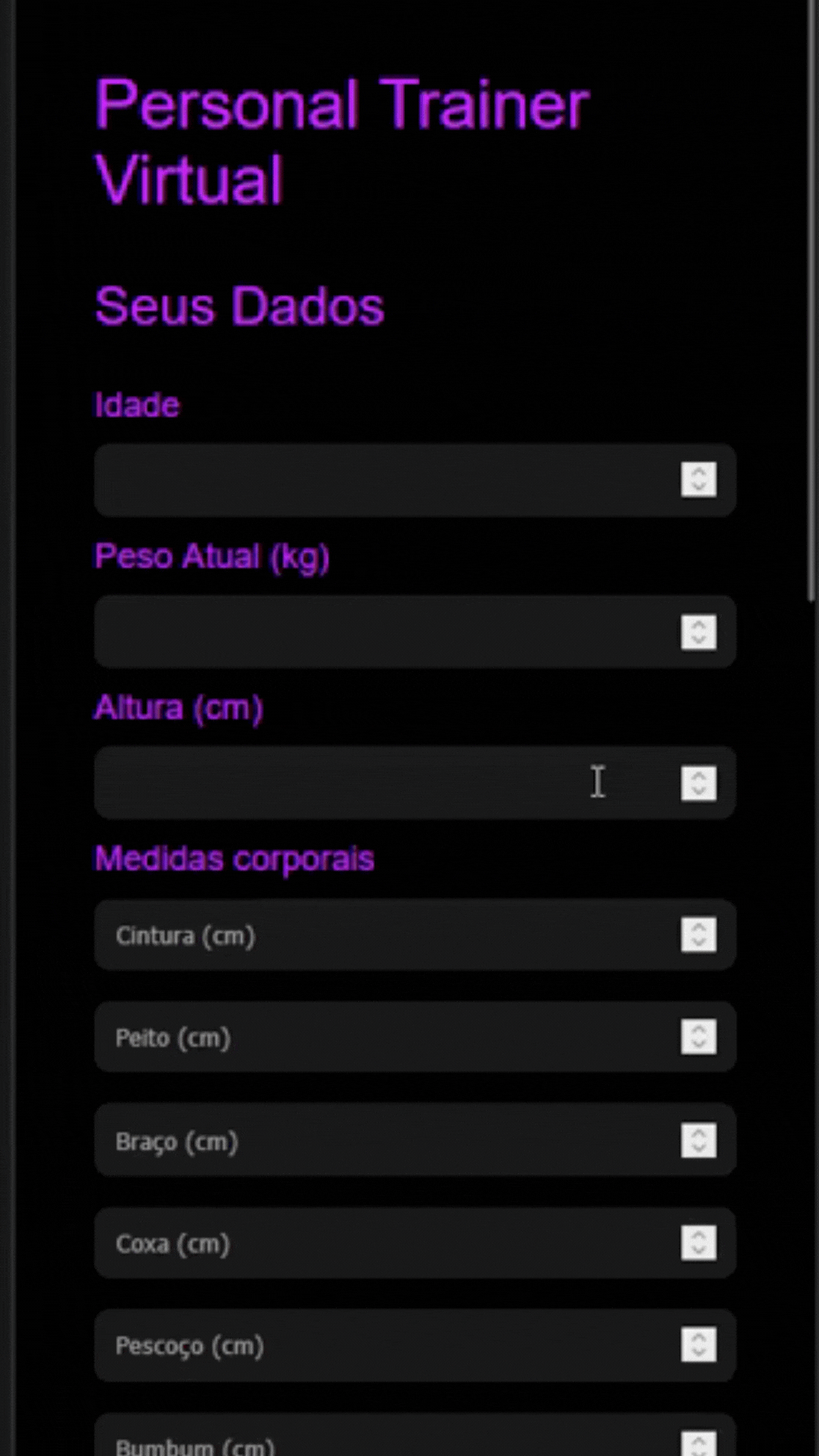819x1456 pixels.
Task: Focus the Idade input field
Action: 415,480
